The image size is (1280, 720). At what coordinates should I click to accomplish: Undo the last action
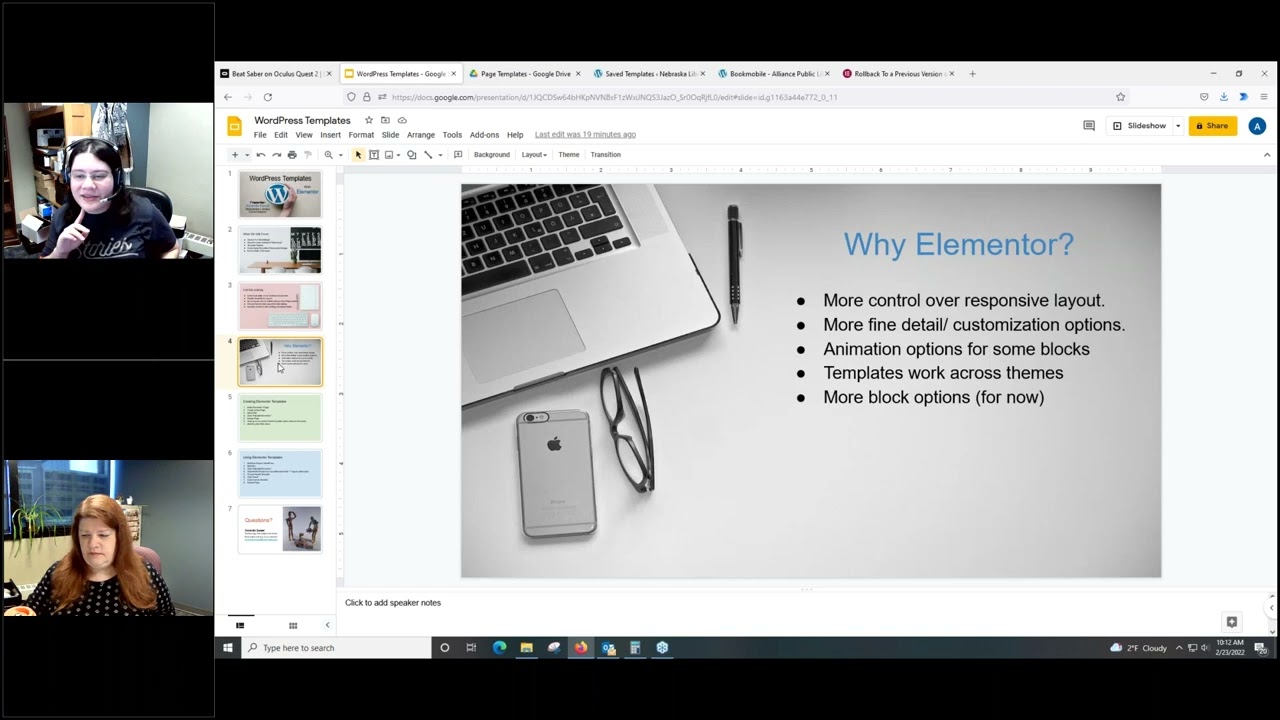coord(261,155)
